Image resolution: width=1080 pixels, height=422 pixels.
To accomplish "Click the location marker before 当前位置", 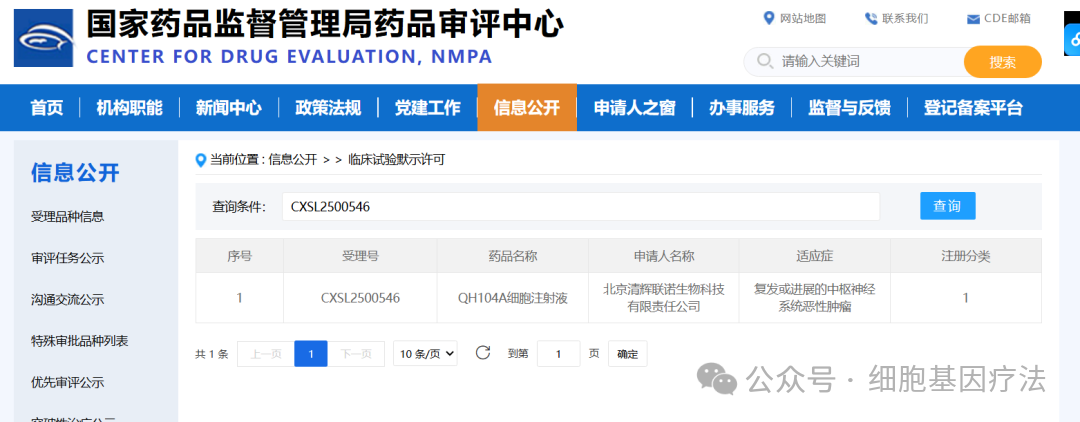I will click(x=201, y=160).
